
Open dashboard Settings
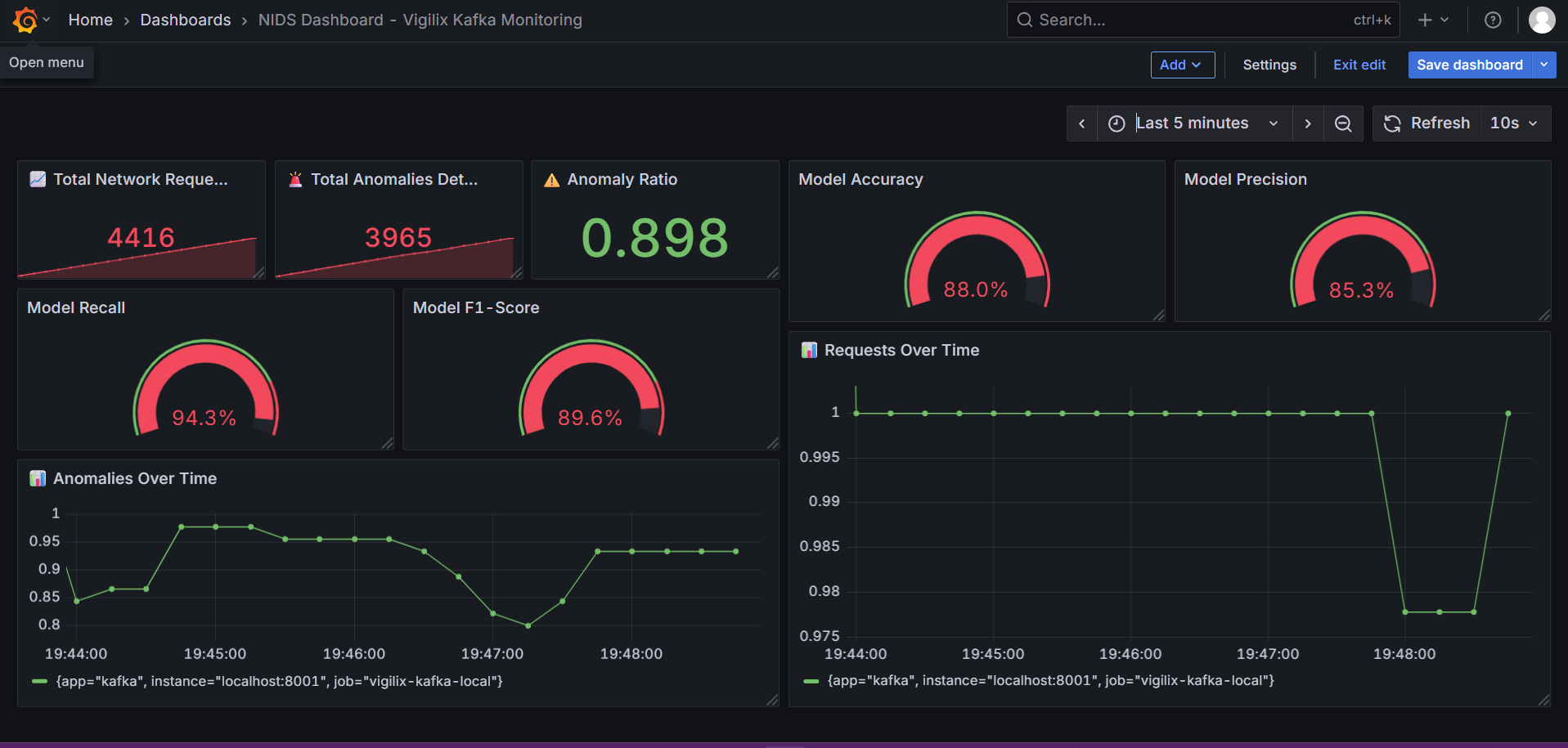[x=1269, y=65]
